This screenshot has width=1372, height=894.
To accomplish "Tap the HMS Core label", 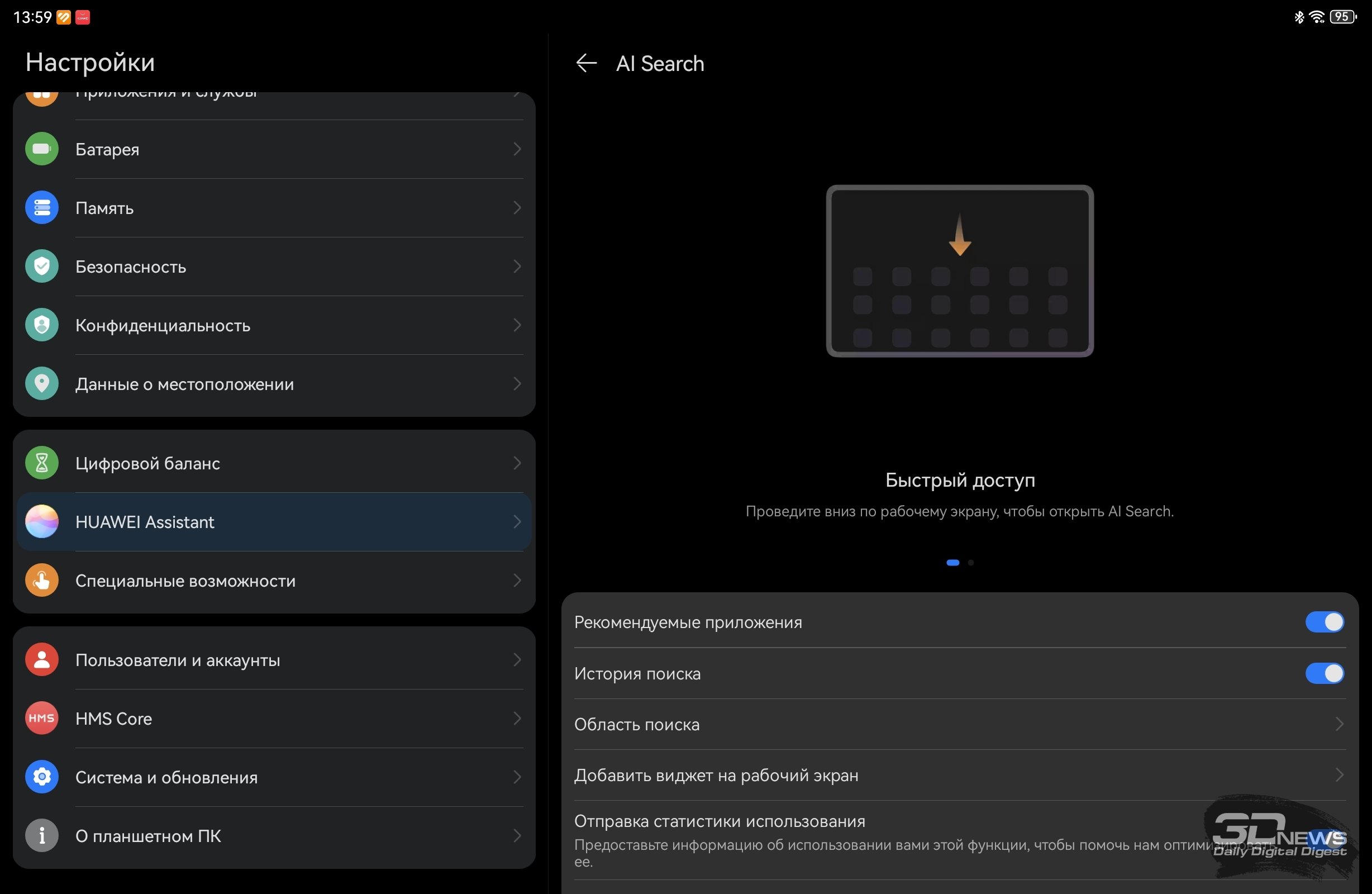I will pyautogui.click(x=113, y=719).
